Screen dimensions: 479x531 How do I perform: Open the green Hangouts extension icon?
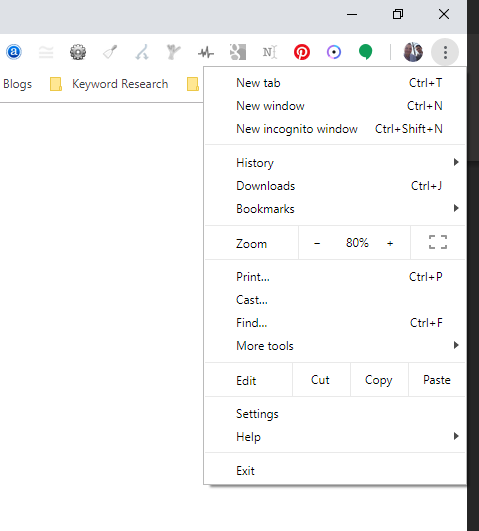[365, 52]
